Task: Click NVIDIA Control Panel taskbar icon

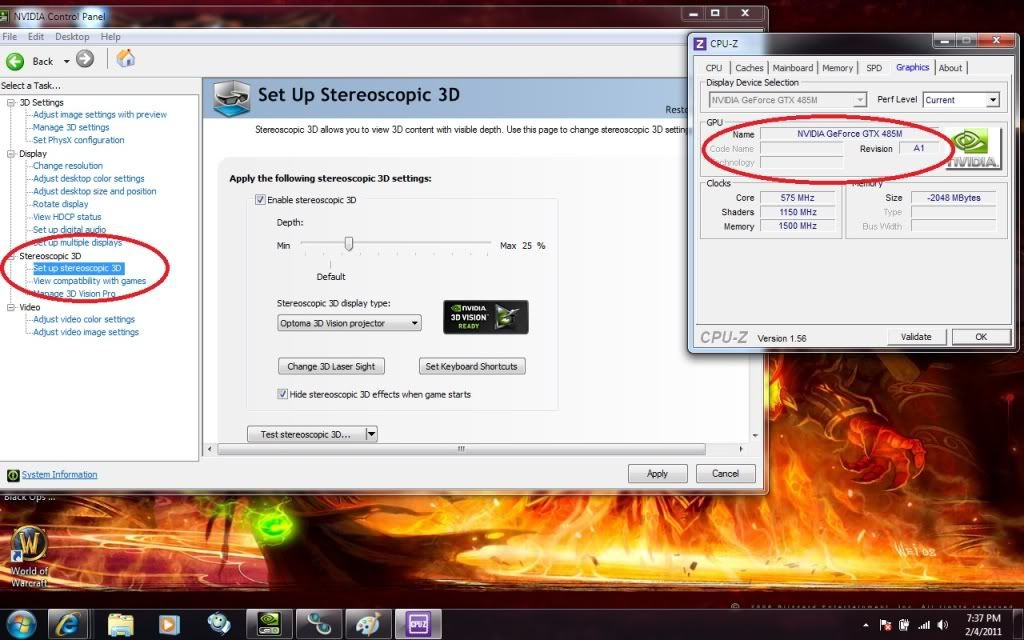Action: pyautogui.click(x=269, y=624)
